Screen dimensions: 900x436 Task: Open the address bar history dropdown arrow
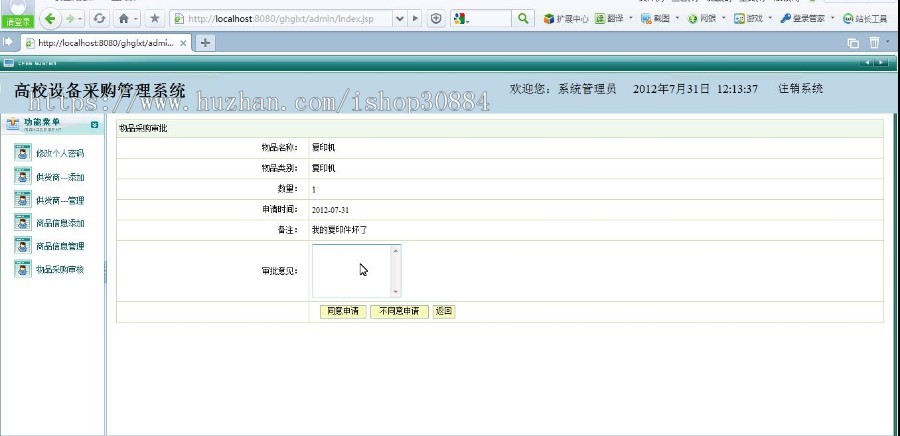click(x=399, y=18)
